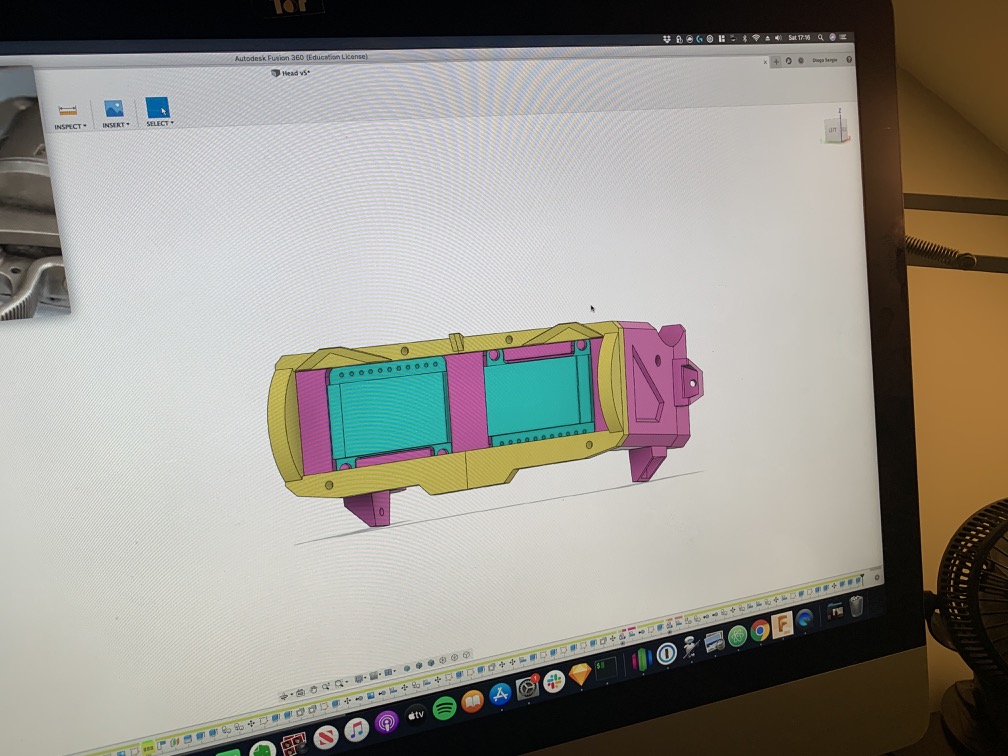
Task: Click the Look At icon in navigation bar
Action: click(x=300, y=692)
